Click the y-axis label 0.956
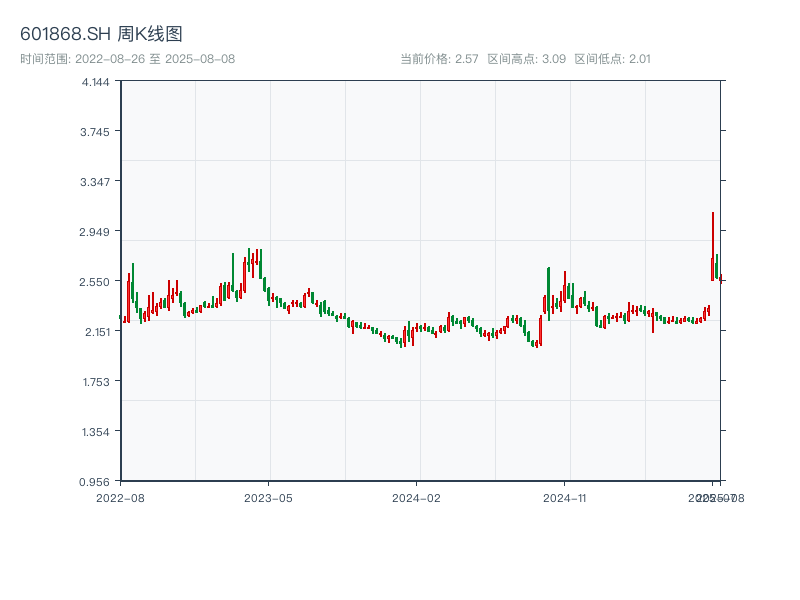 (x=94, y=482)
